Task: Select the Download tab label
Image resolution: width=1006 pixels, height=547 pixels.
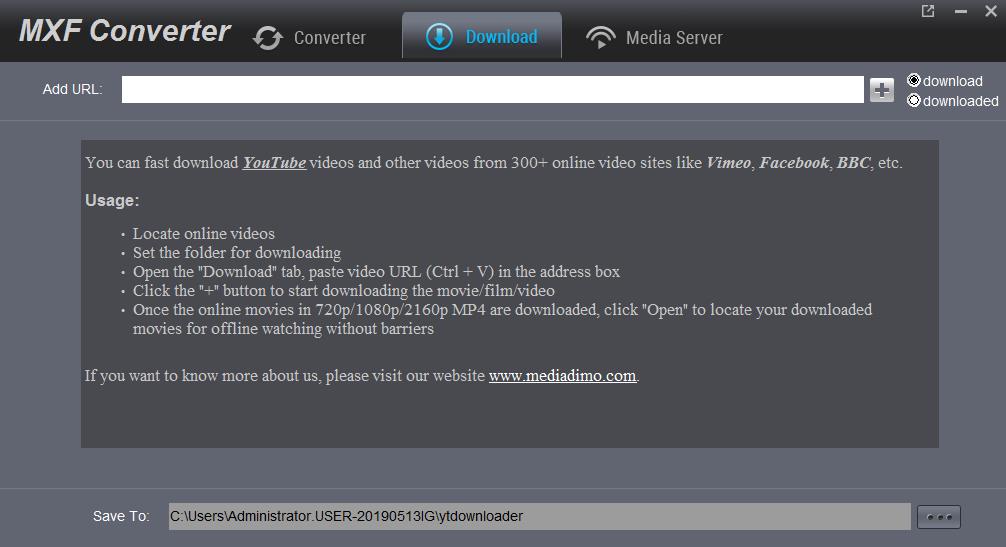Action: pyautogui.click(x=501, y=37)
